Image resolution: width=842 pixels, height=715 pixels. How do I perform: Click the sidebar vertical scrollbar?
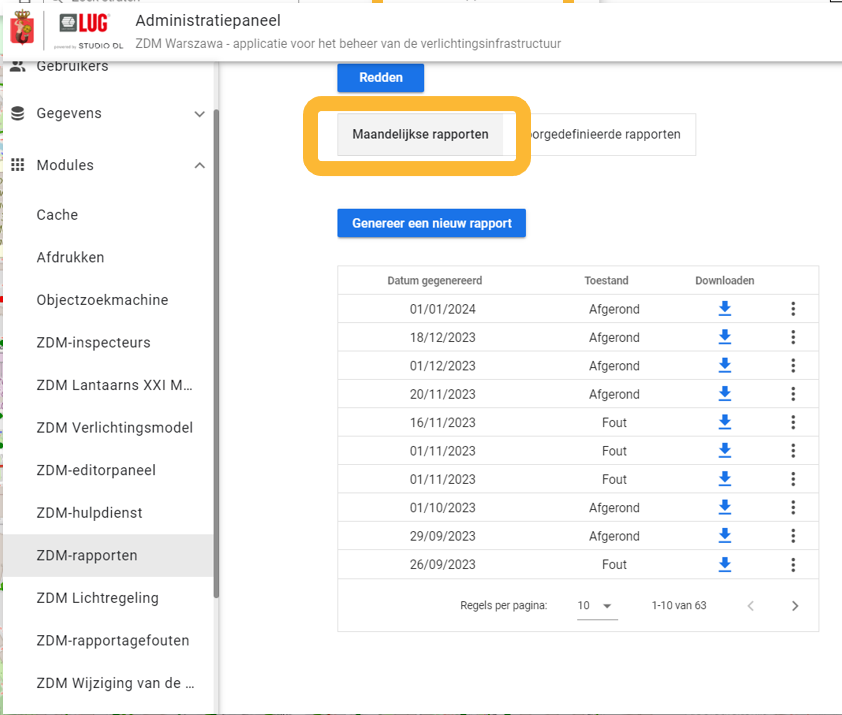point(216,350)
